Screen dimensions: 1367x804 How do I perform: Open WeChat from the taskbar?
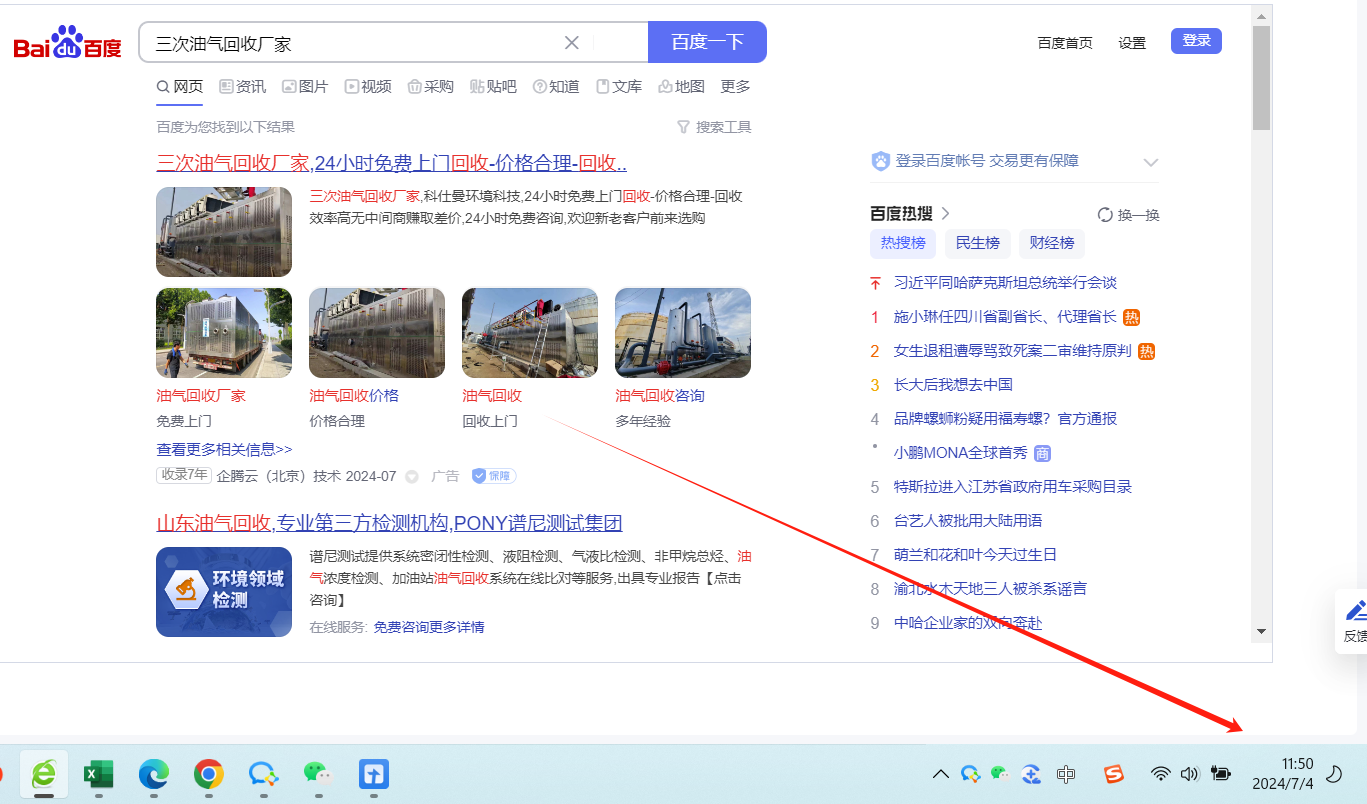pyautogui.click(x=317, y=773)
